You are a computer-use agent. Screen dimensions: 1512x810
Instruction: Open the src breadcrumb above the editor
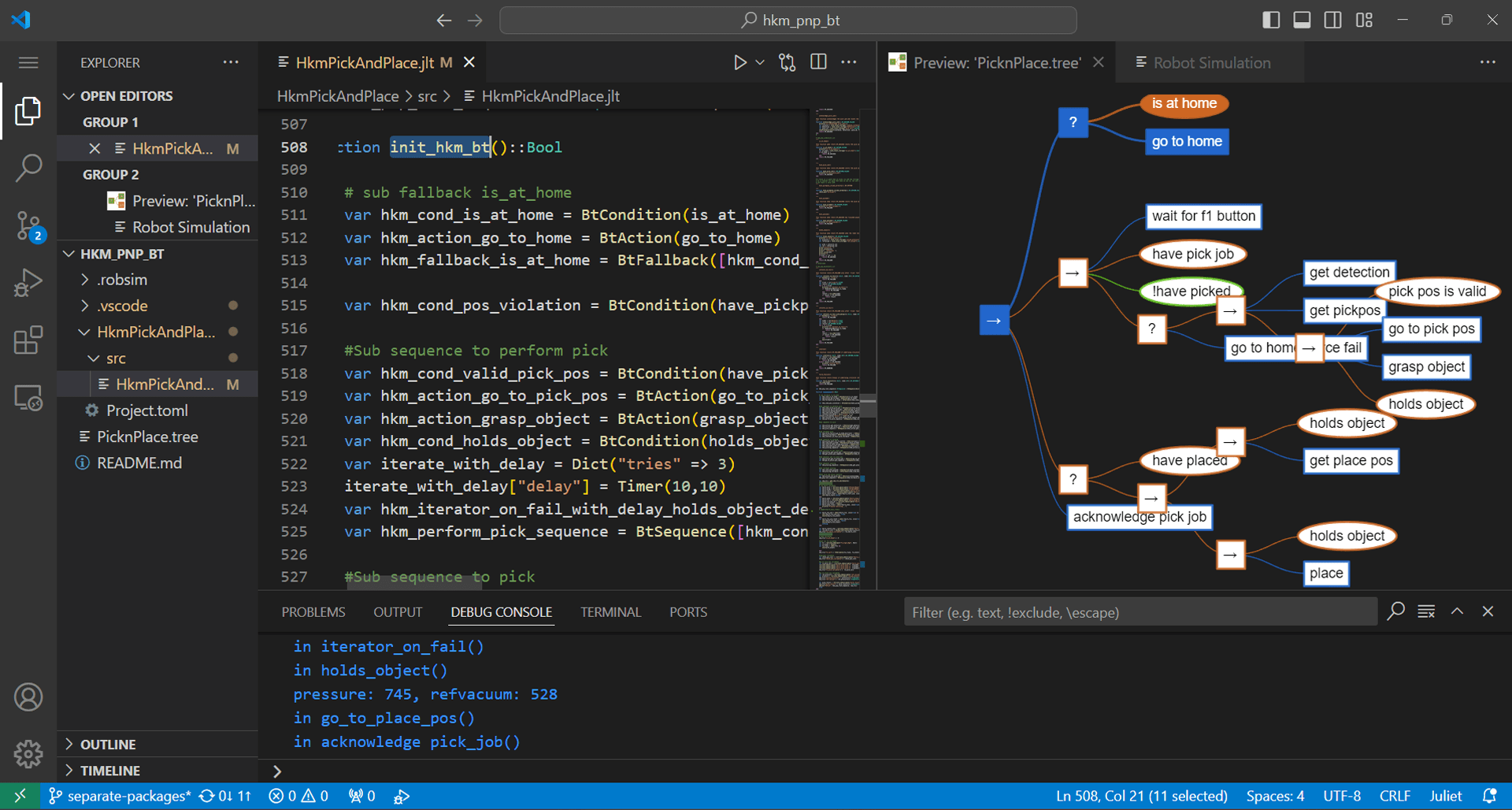coord(427,95)
